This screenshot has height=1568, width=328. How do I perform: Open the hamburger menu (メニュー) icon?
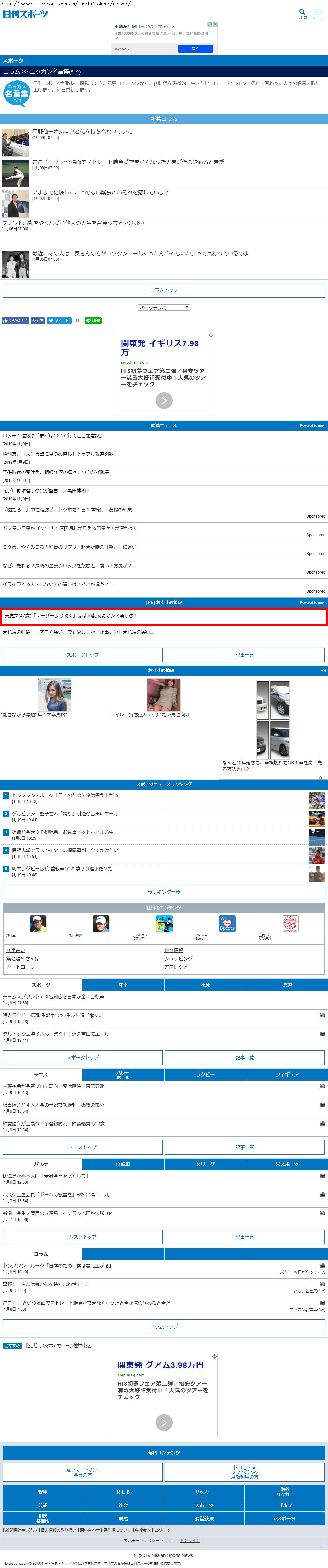[318, 13]
